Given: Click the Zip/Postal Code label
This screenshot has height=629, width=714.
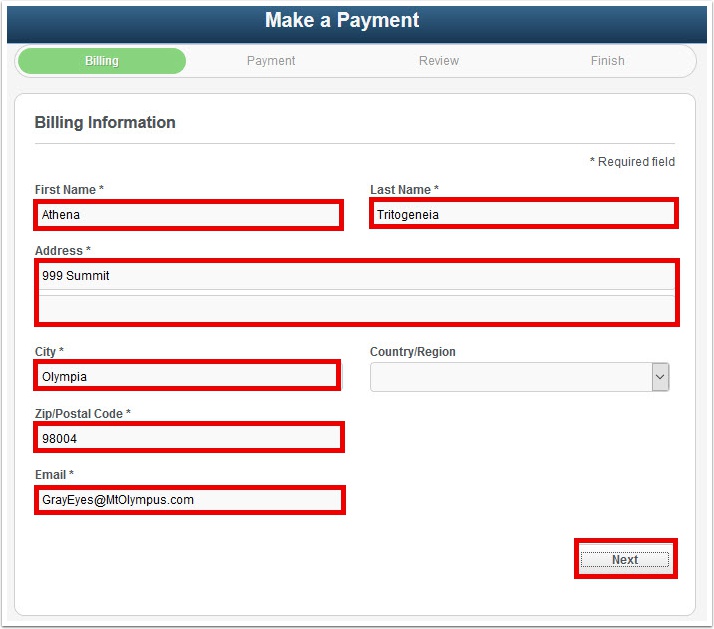Looking at the screenshot, I should [x=82, y=414].
